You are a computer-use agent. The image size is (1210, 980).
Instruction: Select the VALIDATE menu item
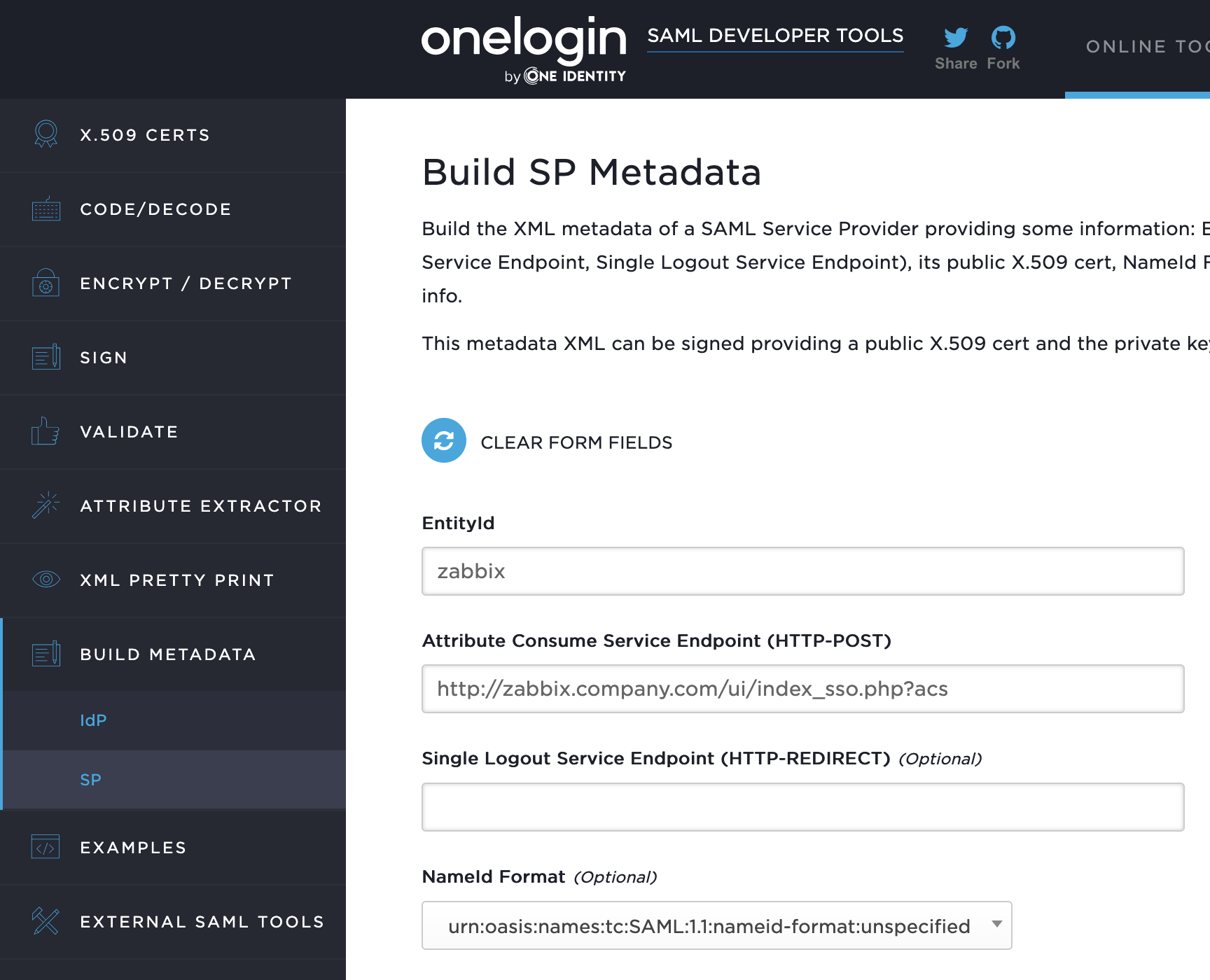click(x=173, y=432)
